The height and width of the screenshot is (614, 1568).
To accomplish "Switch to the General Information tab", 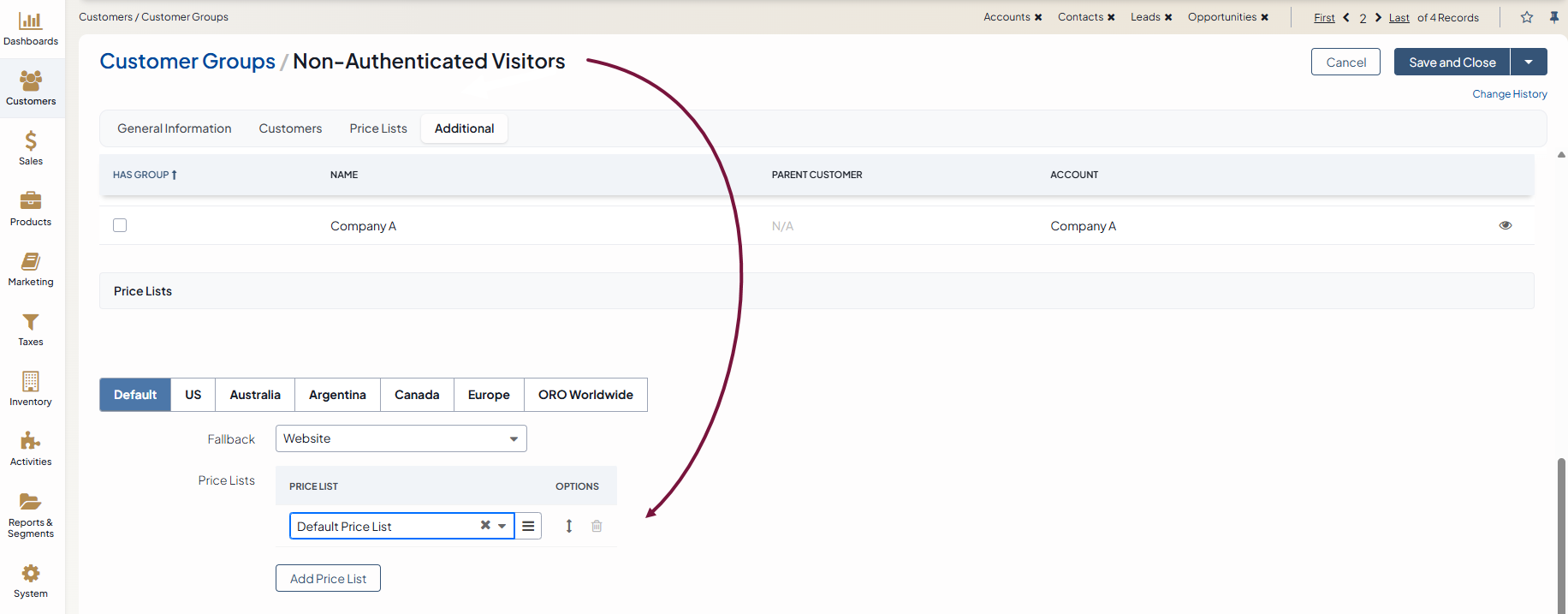I will (175, 128).
